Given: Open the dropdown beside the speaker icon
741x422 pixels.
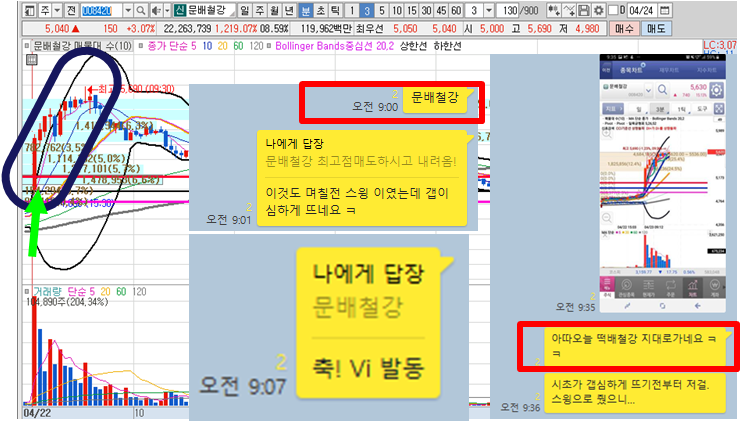Looking at the screenshot, I should point(167,10).
